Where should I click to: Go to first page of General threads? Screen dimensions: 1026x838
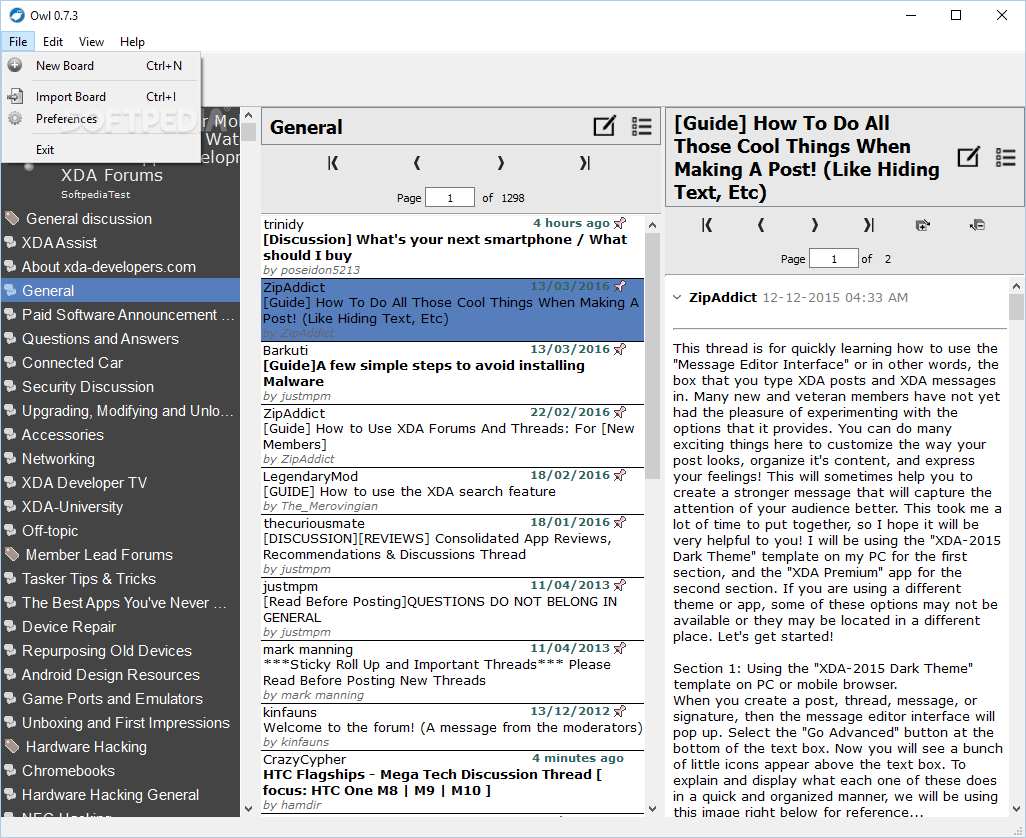click(x=333, y=163)
